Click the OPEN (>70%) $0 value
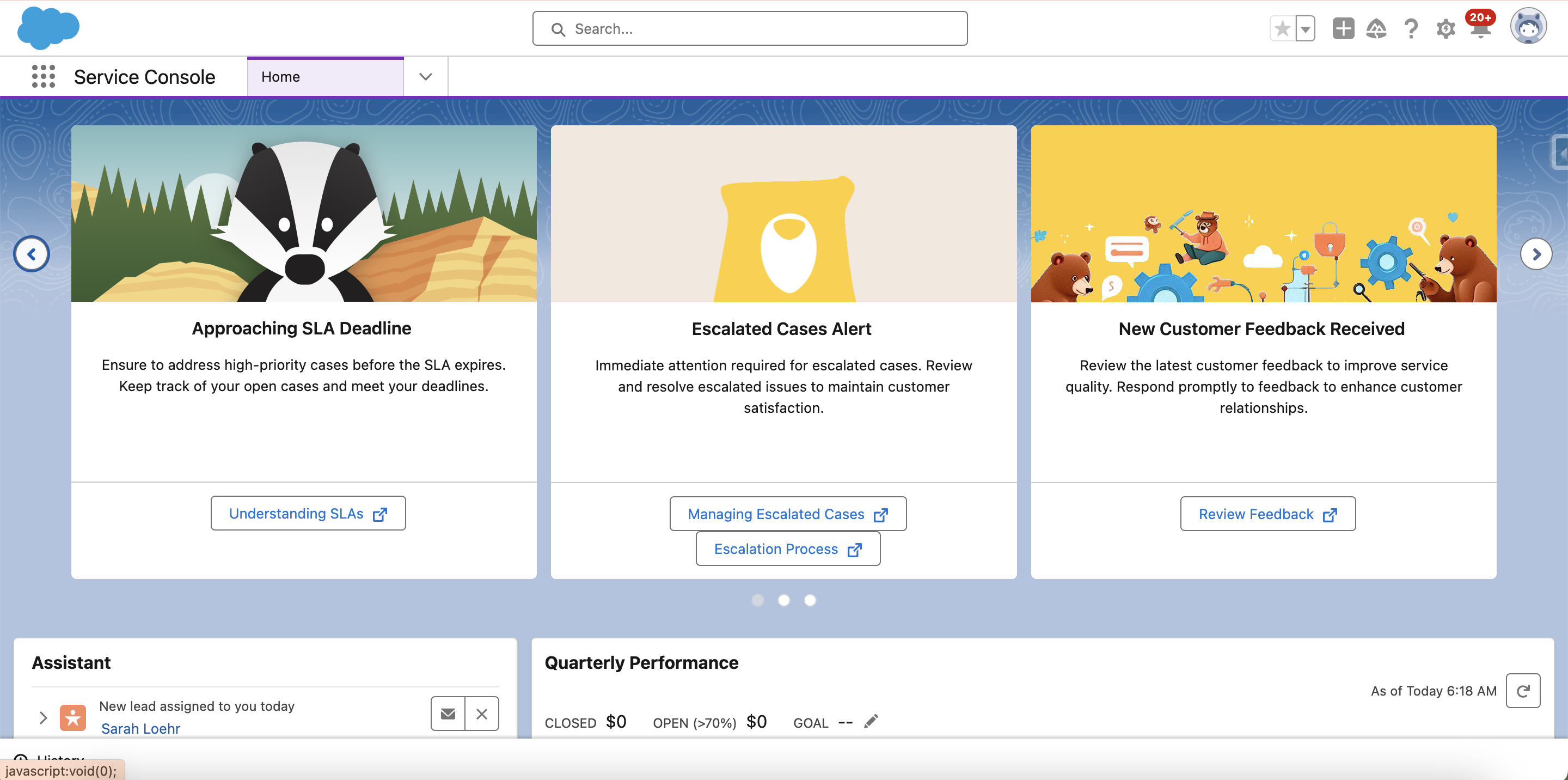 point(757,722)
